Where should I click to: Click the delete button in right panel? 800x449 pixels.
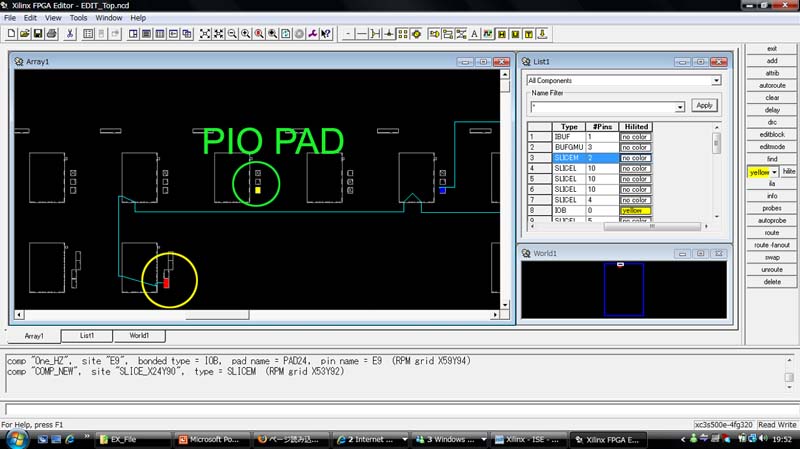coord(772,282)
